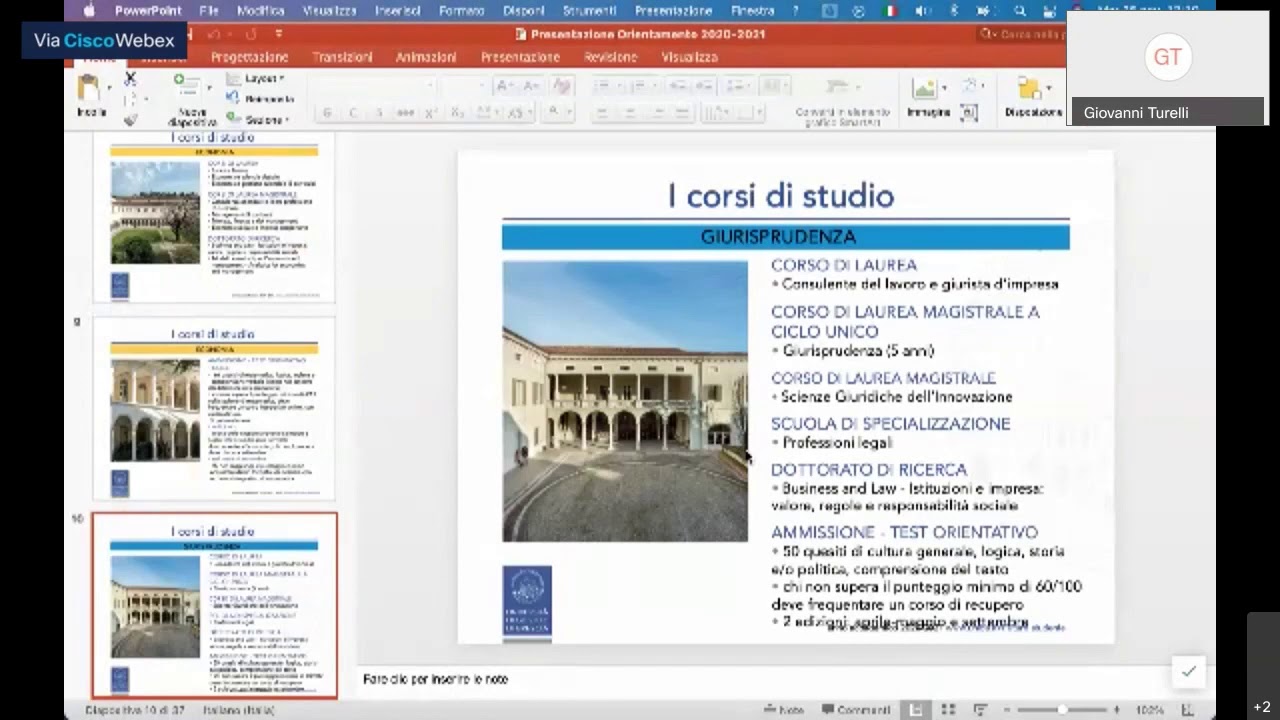This screenshot has width=1280, height=720.
Task: Open the Animazioni ribbon tab
Action: (x=426, y=57)
